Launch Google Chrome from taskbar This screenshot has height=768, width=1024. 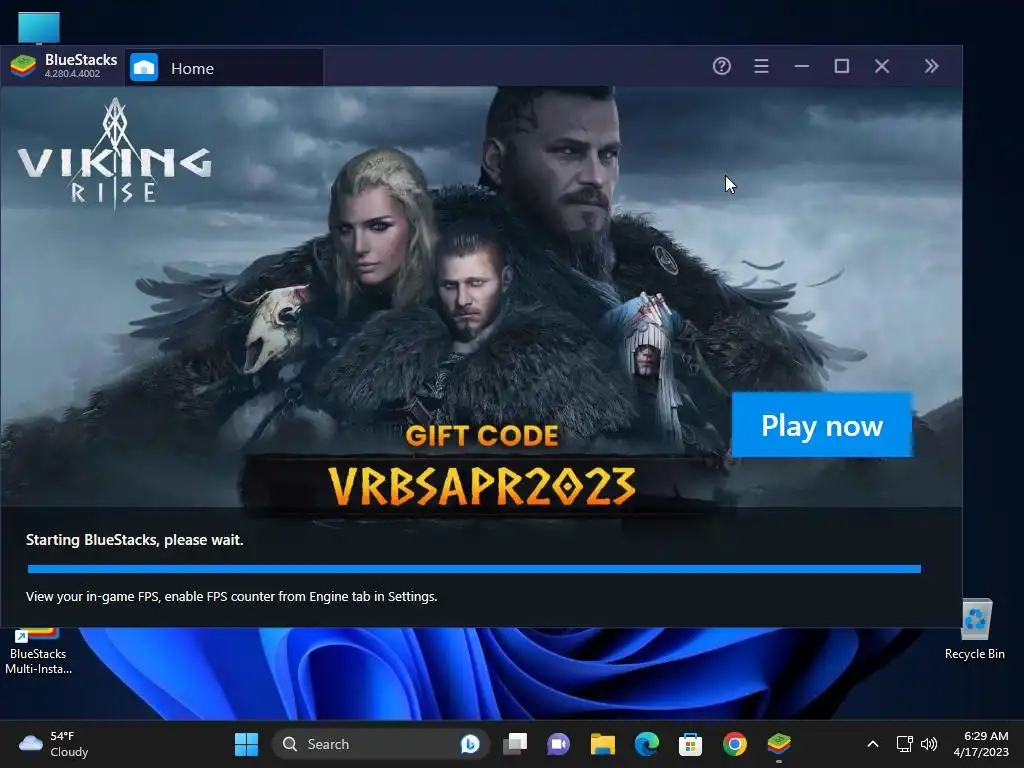point(735,744)
